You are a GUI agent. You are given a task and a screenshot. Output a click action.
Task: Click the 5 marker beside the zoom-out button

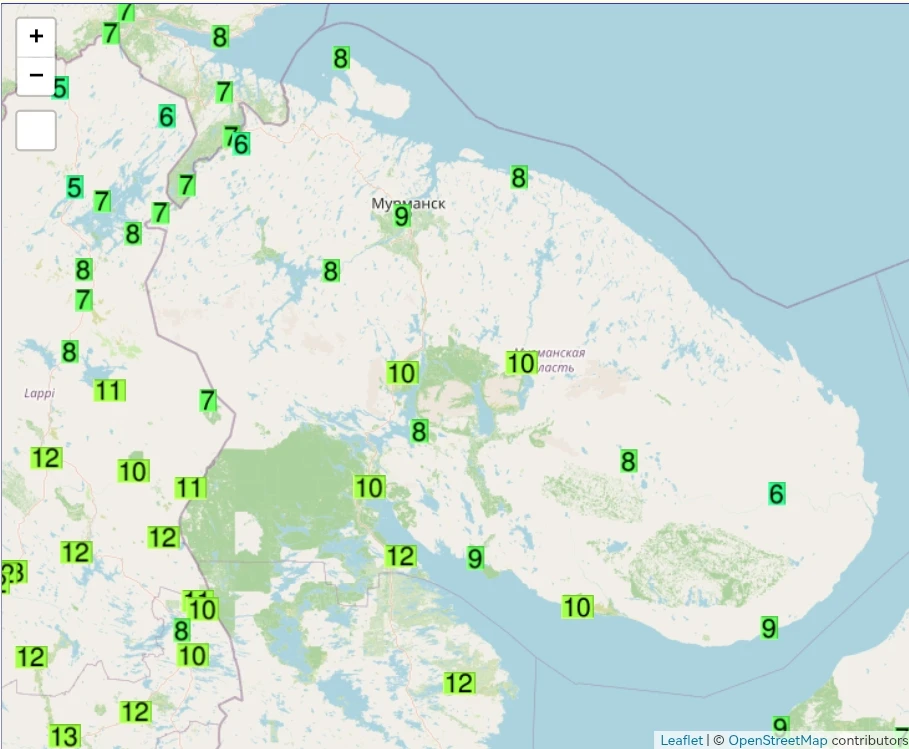60,88
